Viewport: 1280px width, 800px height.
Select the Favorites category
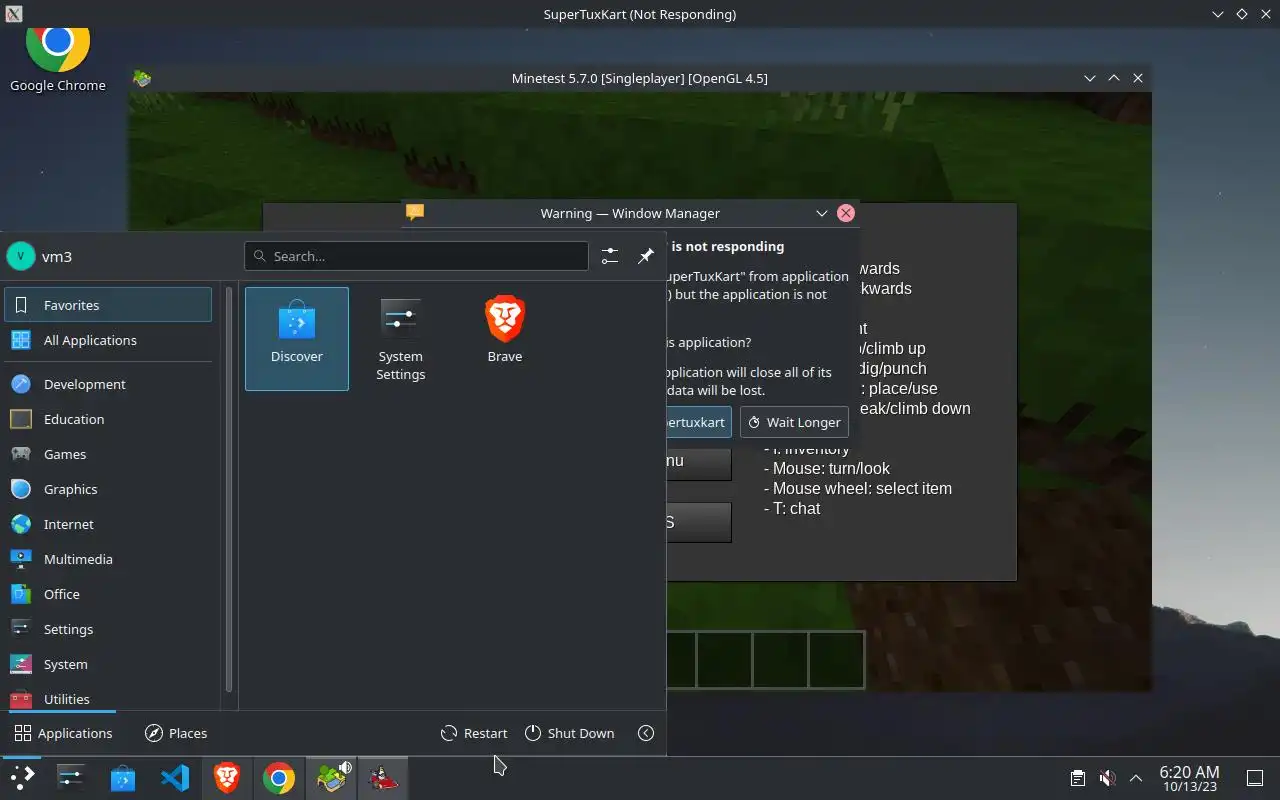[108, 305]
